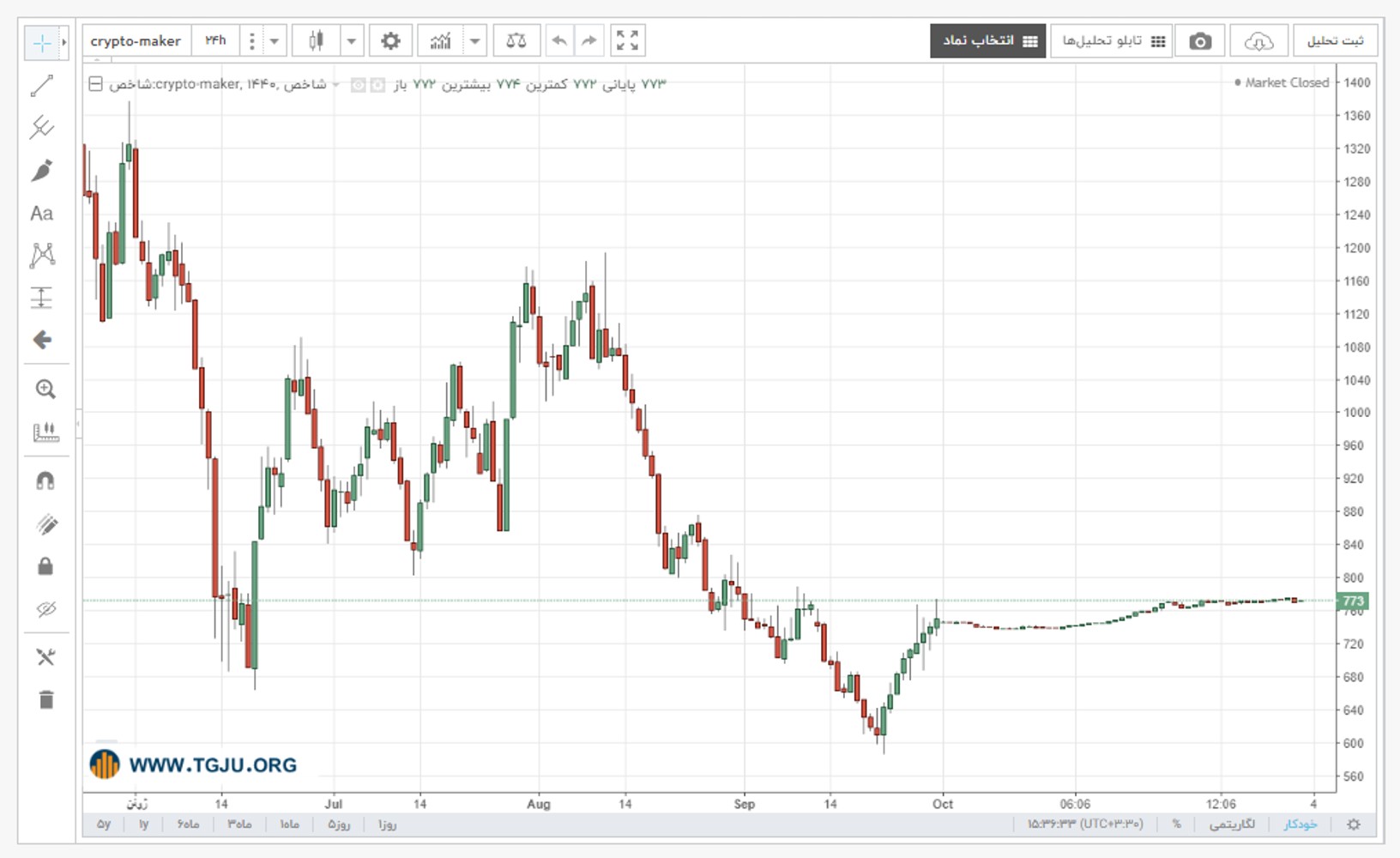Select the 1y time range tab
Image resolution: width=1400 pixels, height=858 pixels.
(x=143, y=824)
